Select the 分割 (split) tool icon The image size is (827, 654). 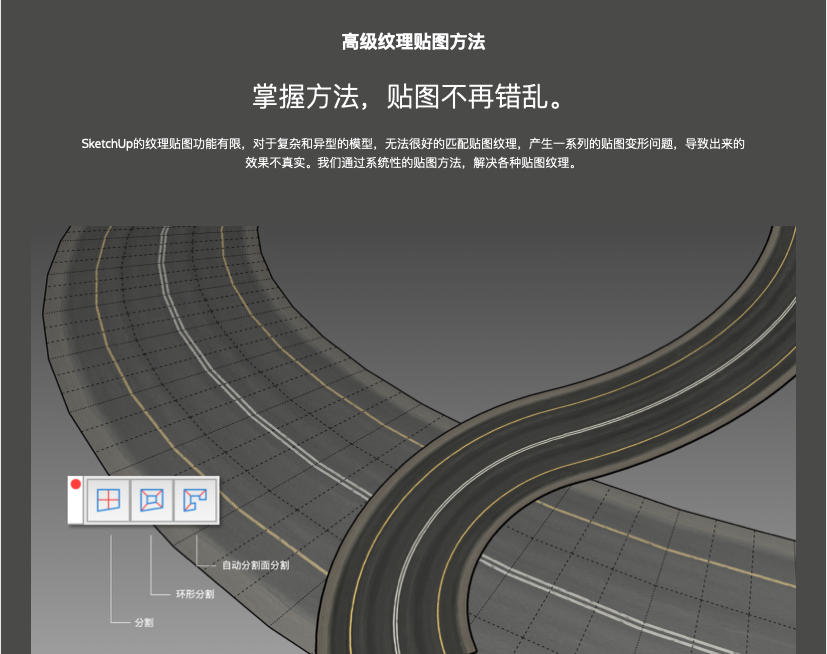tap(109, 499)
